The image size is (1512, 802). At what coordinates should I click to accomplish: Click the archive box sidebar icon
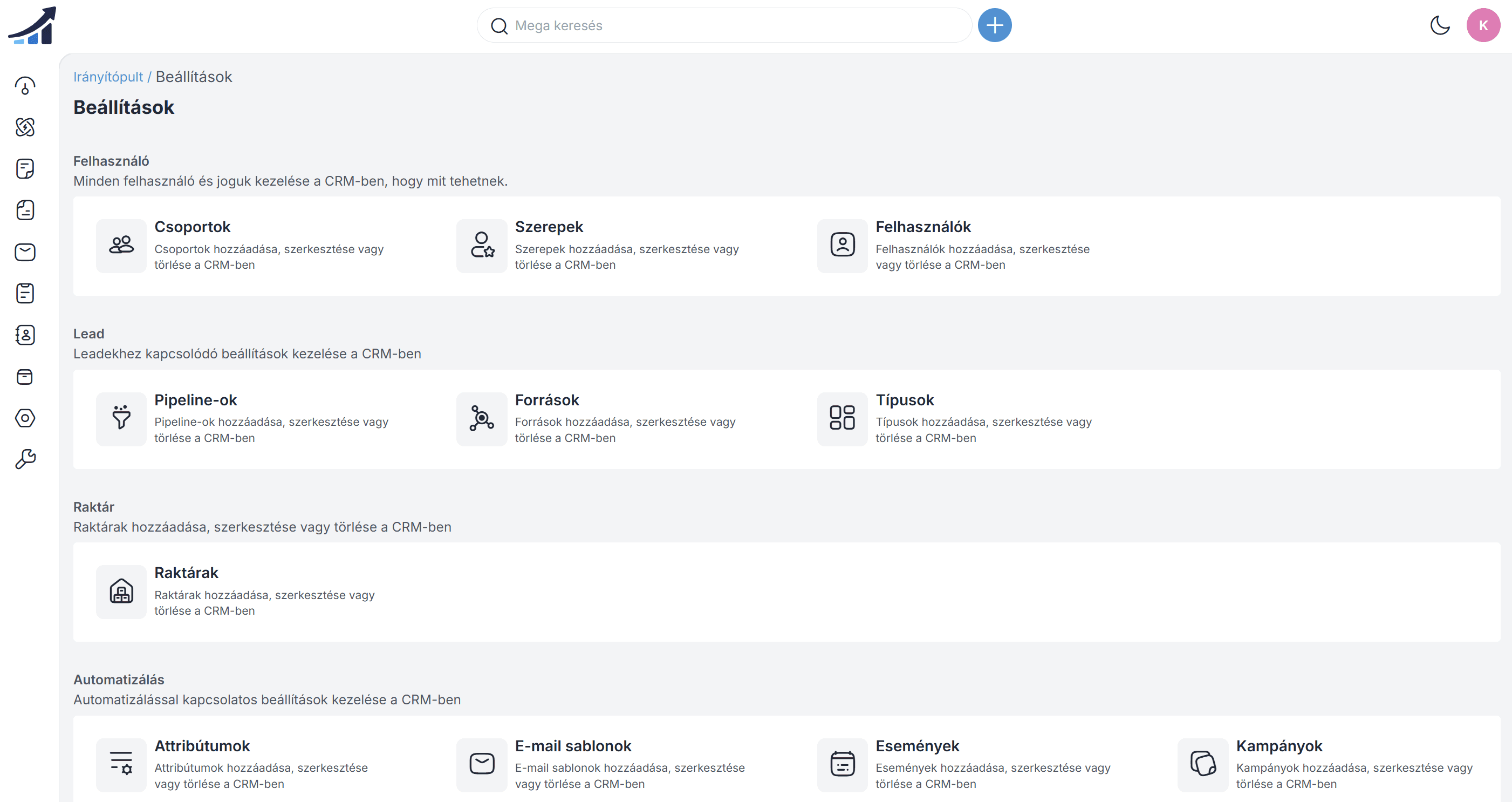[x=25, y=376]
